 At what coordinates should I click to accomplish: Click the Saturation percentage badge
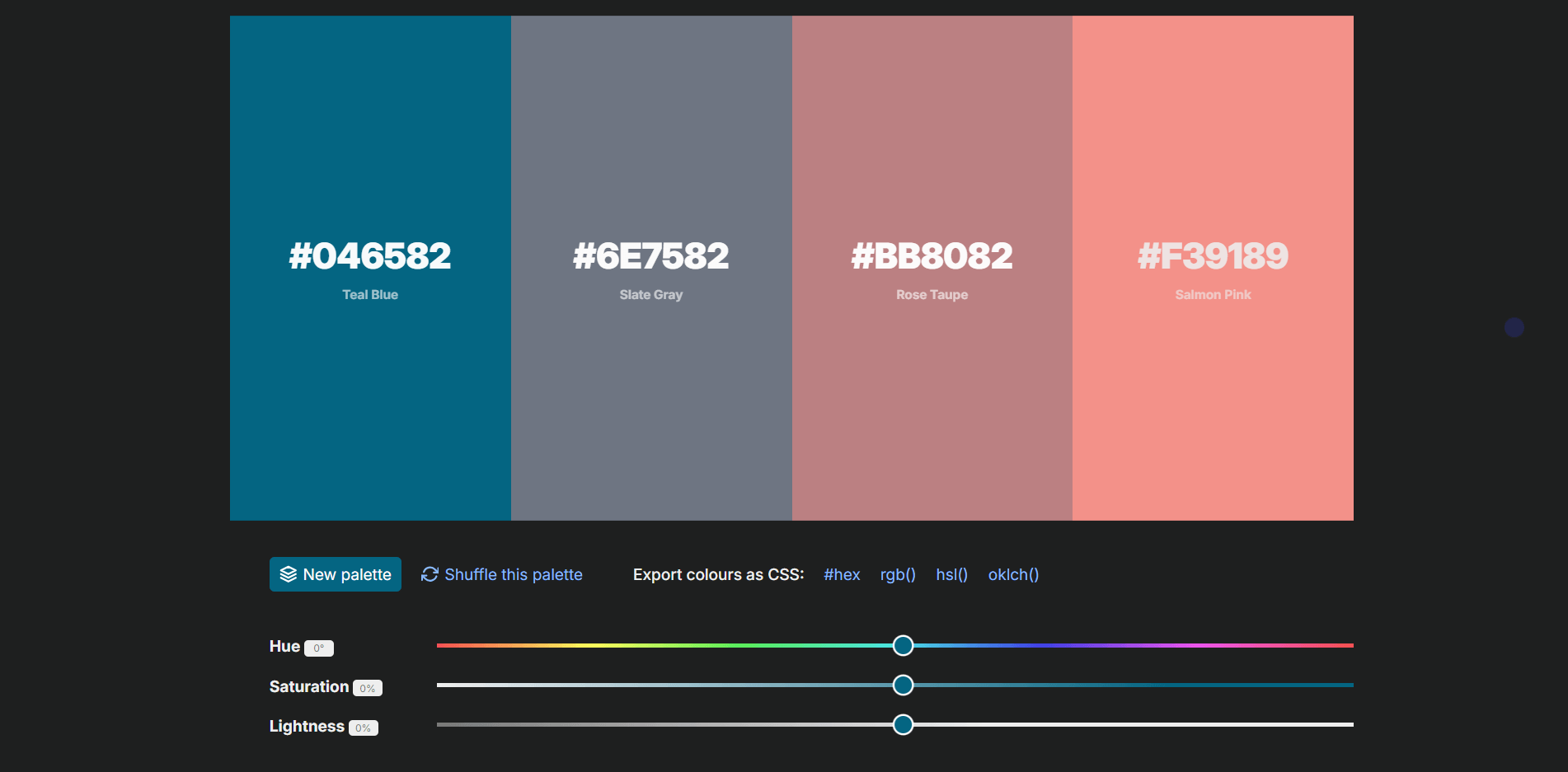click(367, 687)
